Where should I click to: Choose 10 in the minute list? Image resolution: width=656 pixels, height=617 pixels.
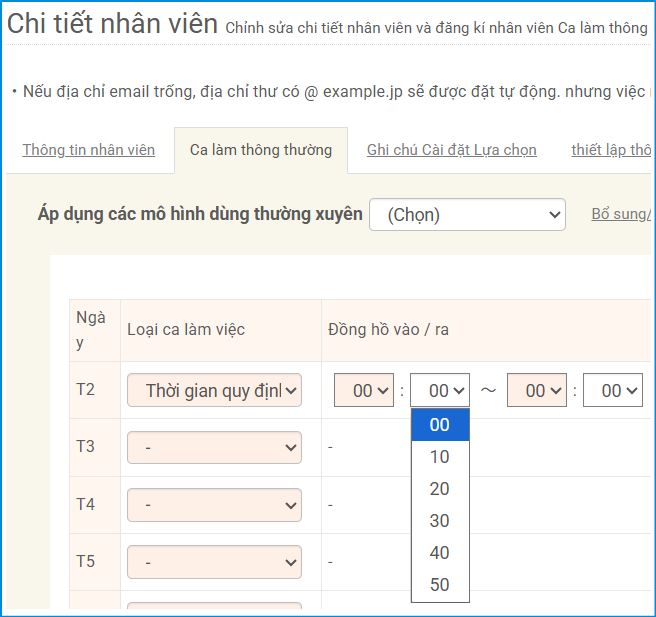(x=440, y=457)
